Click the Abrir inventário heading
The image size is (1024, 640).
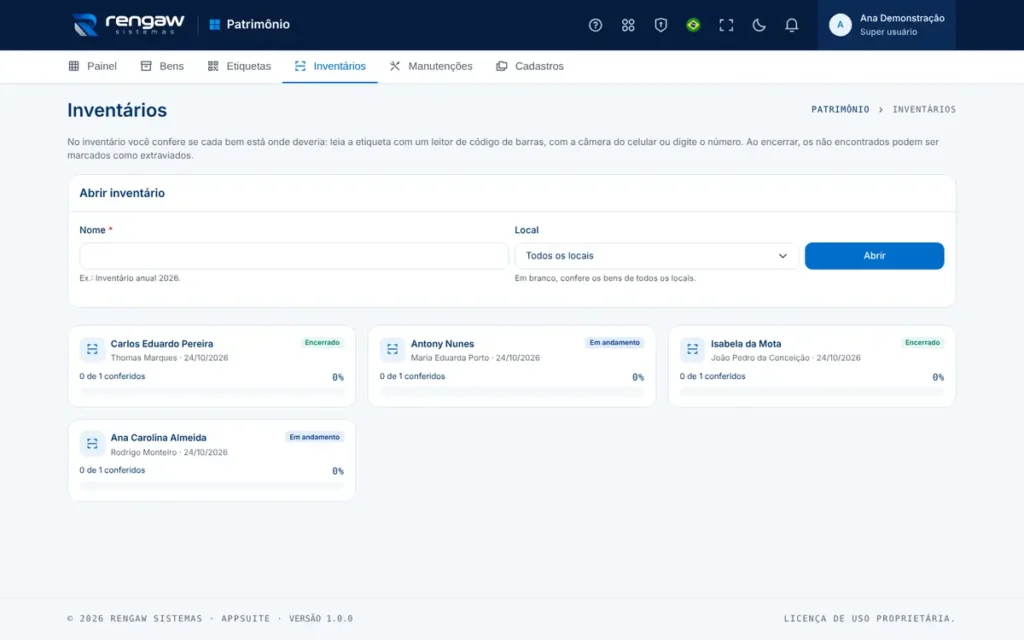[x=122, y=193]
